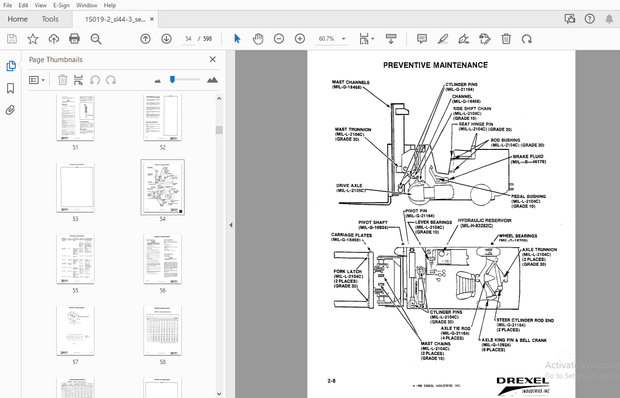Click the Delete trash icon in main toolbar
The height and width of the screenshot is (398, 620).
pos(506,39)
